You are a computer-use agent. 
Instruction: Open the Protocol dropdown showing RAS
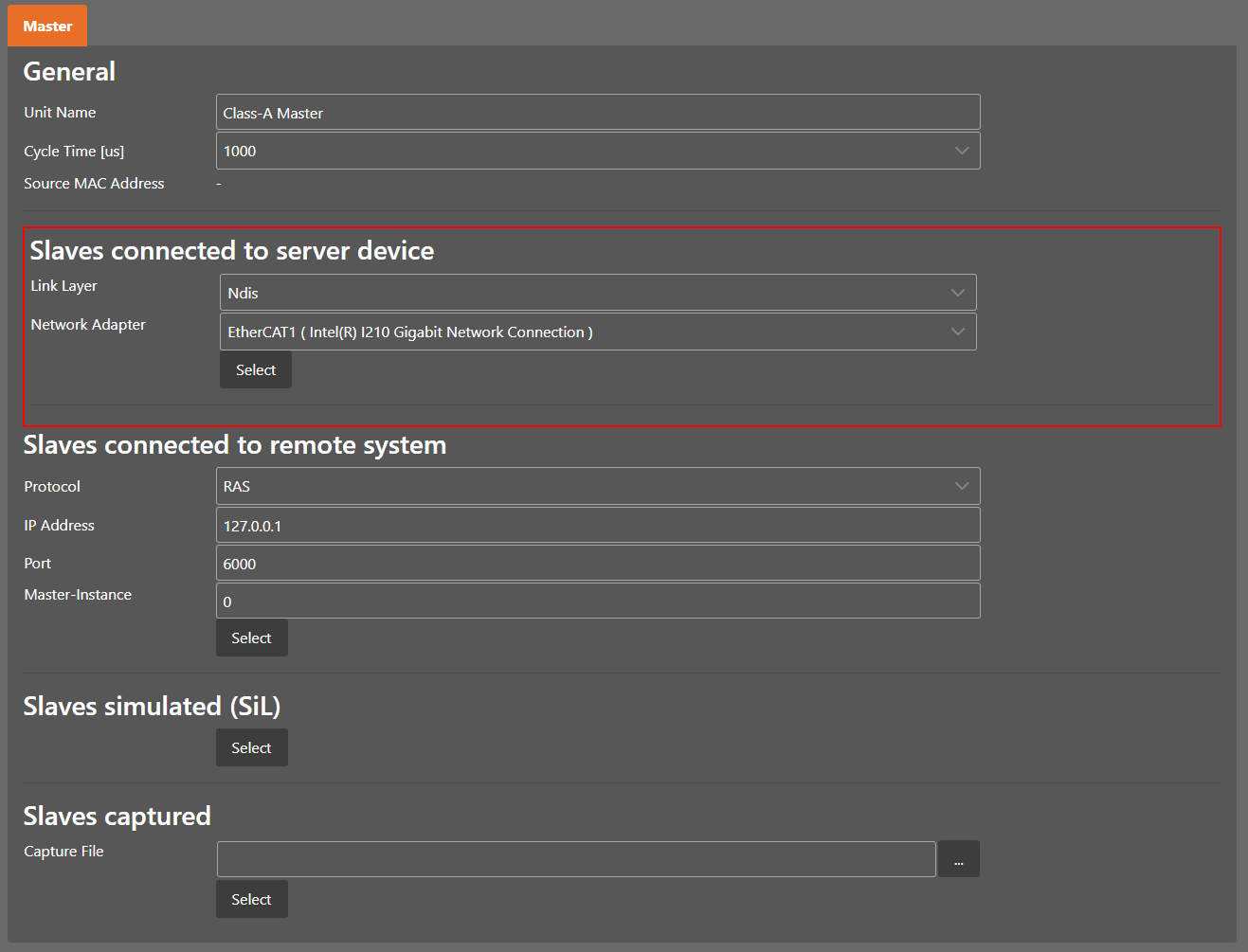[x=597, y=486]
